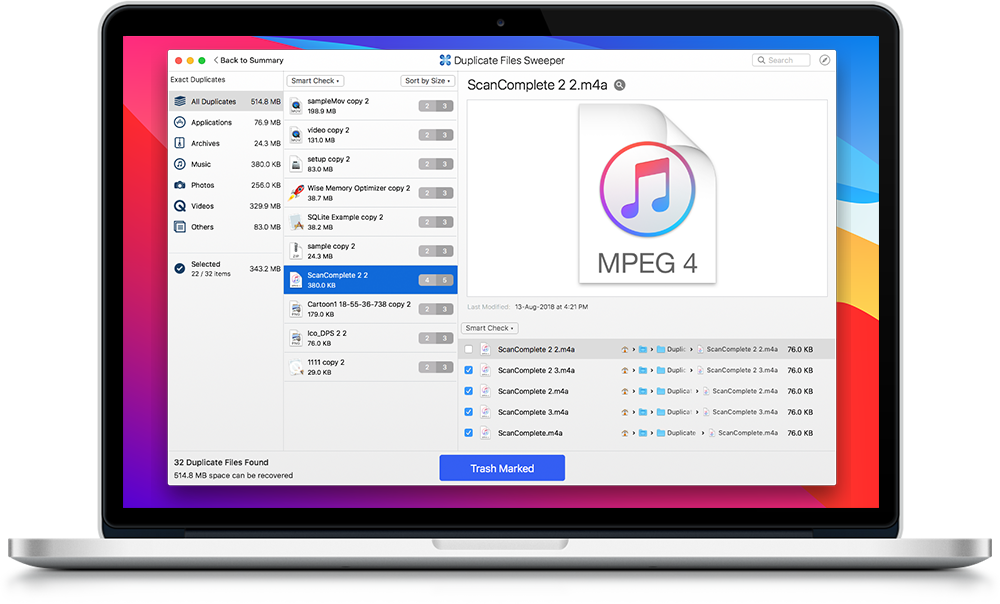The width and height of the screenshot is (1000, 604).
Task: Click the Duplicate Files Sweeper logo icon
Action: [x=445, y=60]
